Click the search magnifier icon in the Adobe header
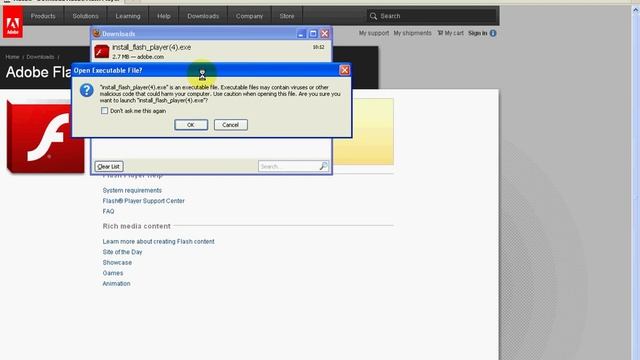 coord(373,16)
